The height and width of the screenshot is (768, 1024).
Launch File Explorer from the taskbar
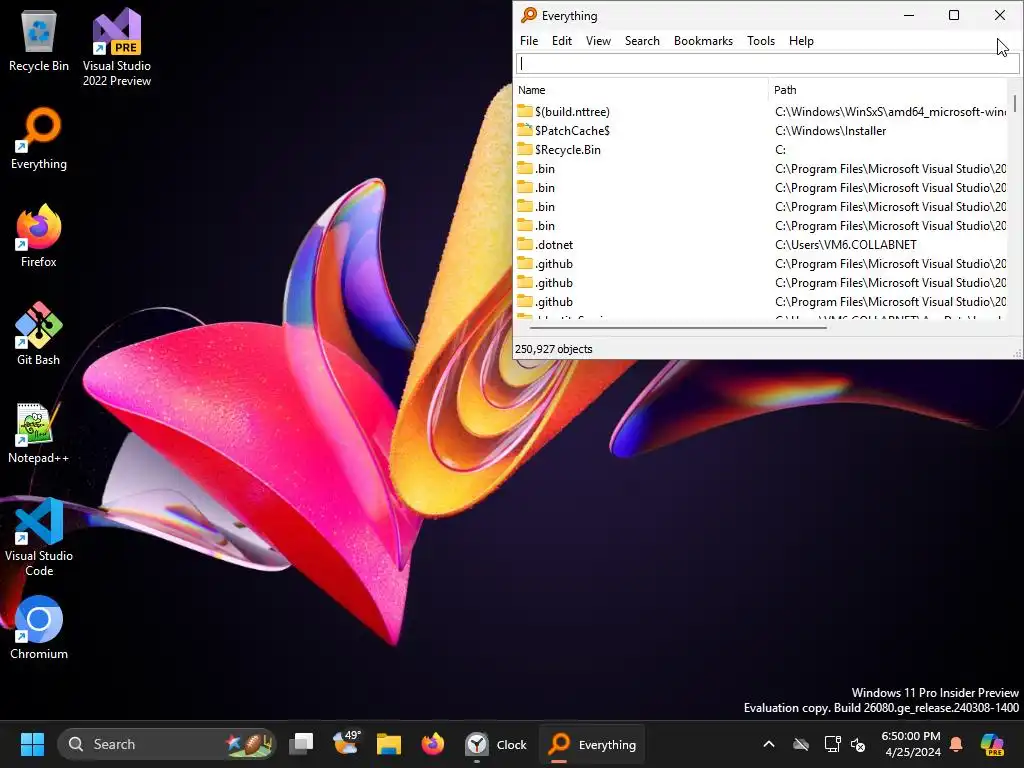[x=389, y=744]
